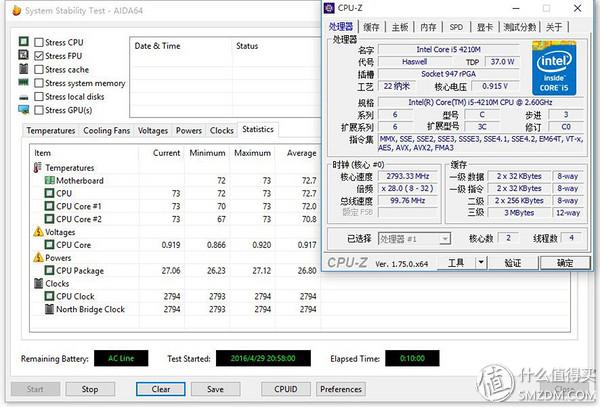600x407 pixels.
Task: Click the Clocks category icon
Action: [x=38, y=283]
